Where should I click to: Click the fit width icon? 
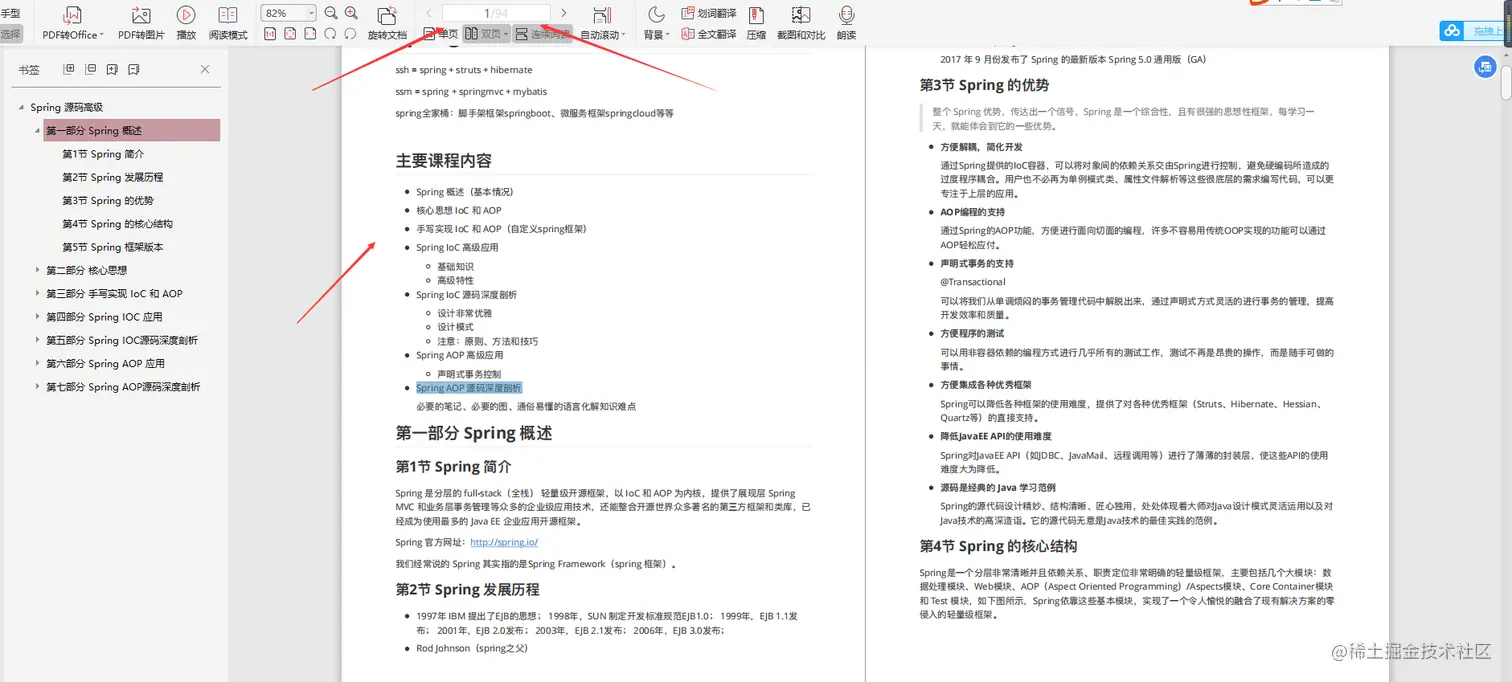[x=310, y=34]
